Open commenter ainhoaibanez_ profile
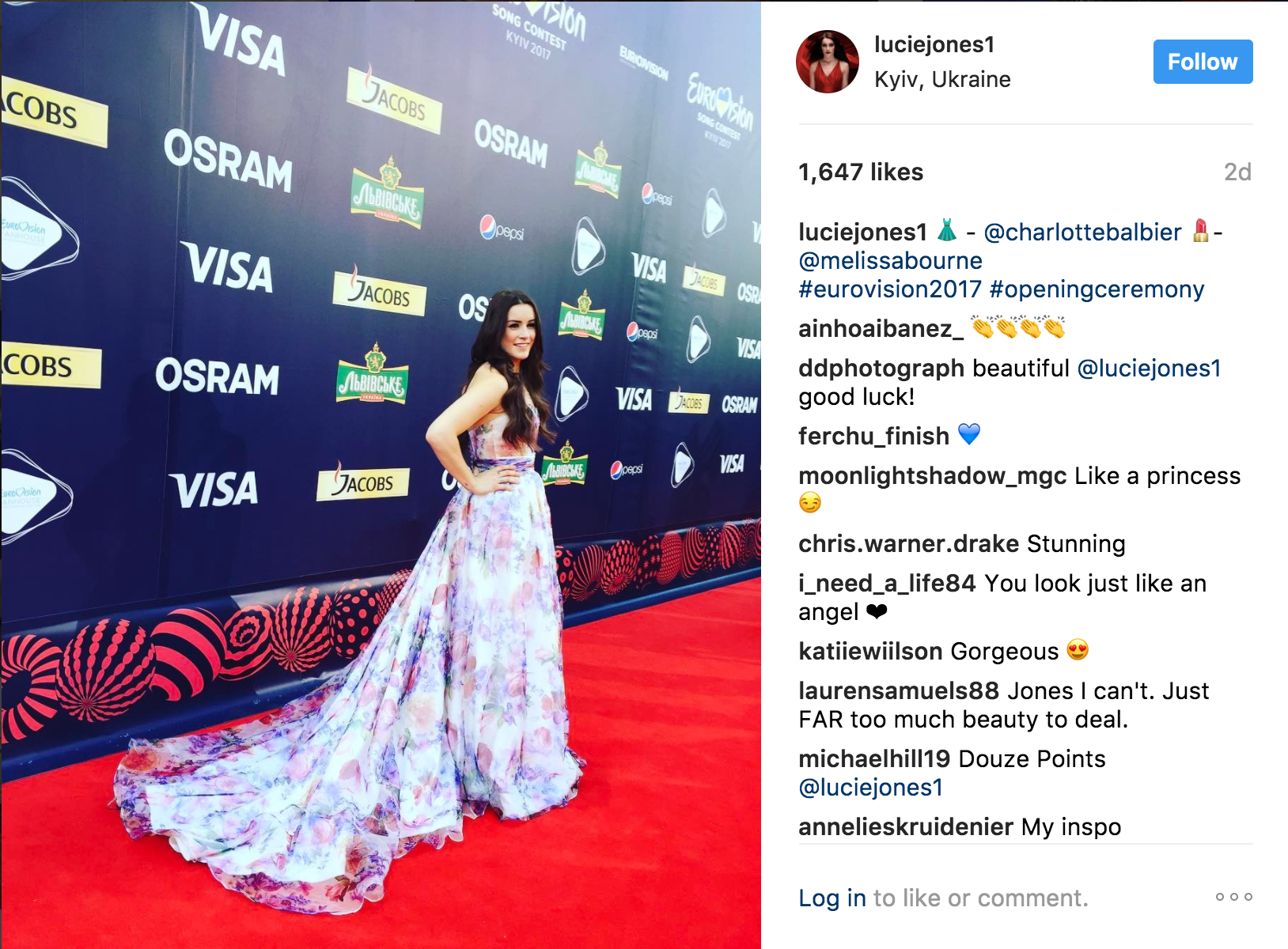1288x949 pixels. [881, 328]
